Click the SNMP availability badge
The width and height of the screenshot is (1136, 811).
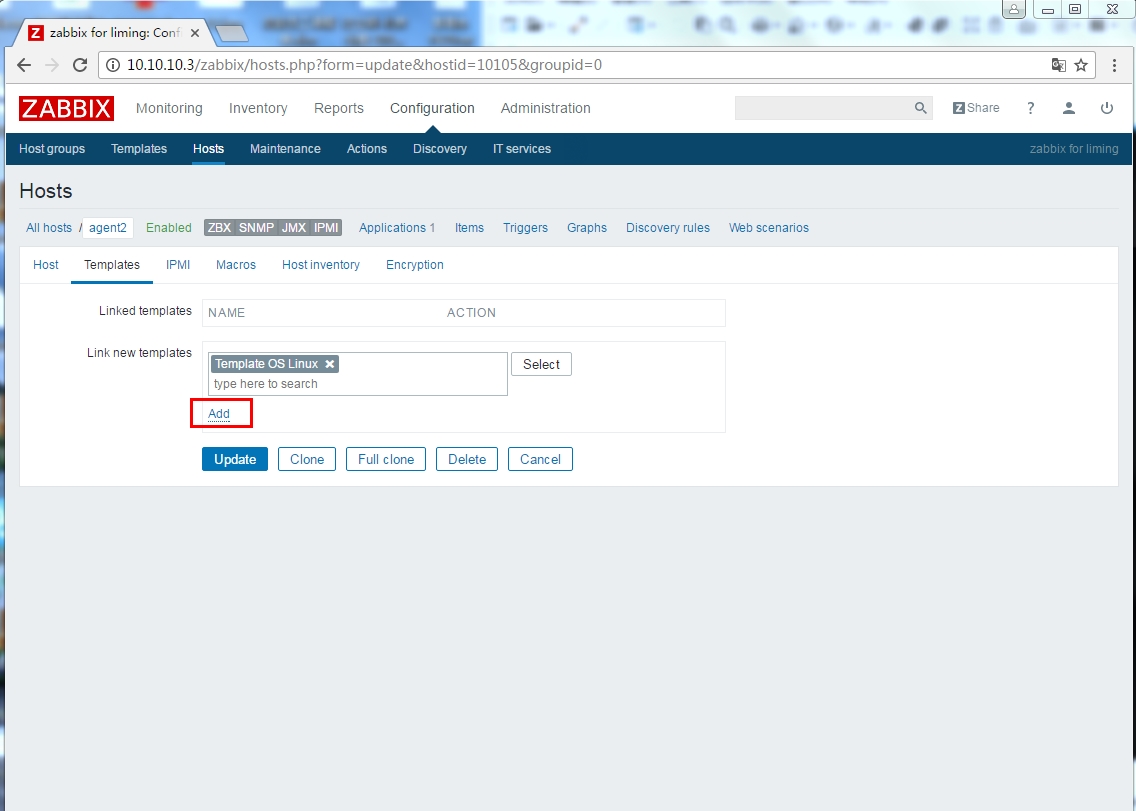click(x=256, y=228)
